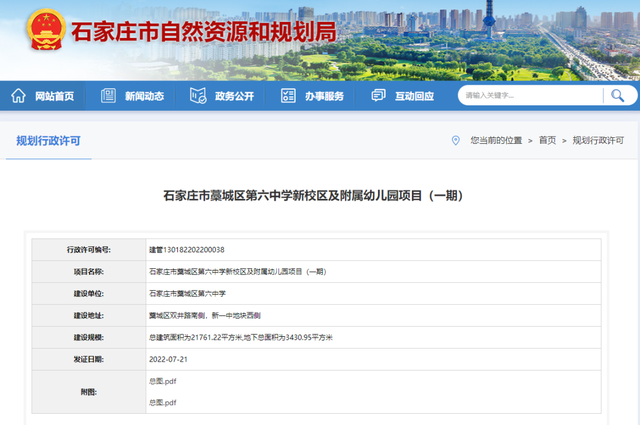Open the upper 总图.pdf attachment
Image resolution: width=640 pixels, height=425 pixels.
(162, 383)
